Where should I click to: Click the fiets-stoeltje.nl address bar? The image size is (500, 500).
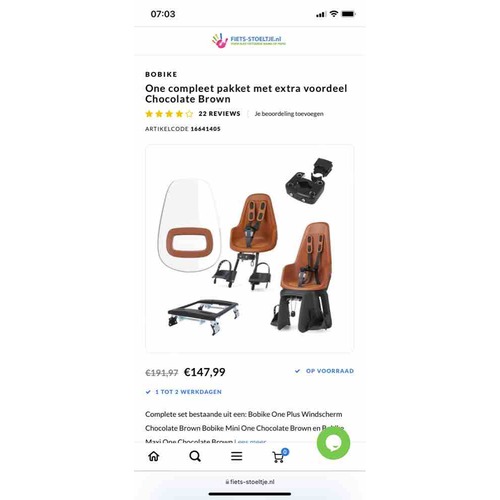[x=250, y=482]
